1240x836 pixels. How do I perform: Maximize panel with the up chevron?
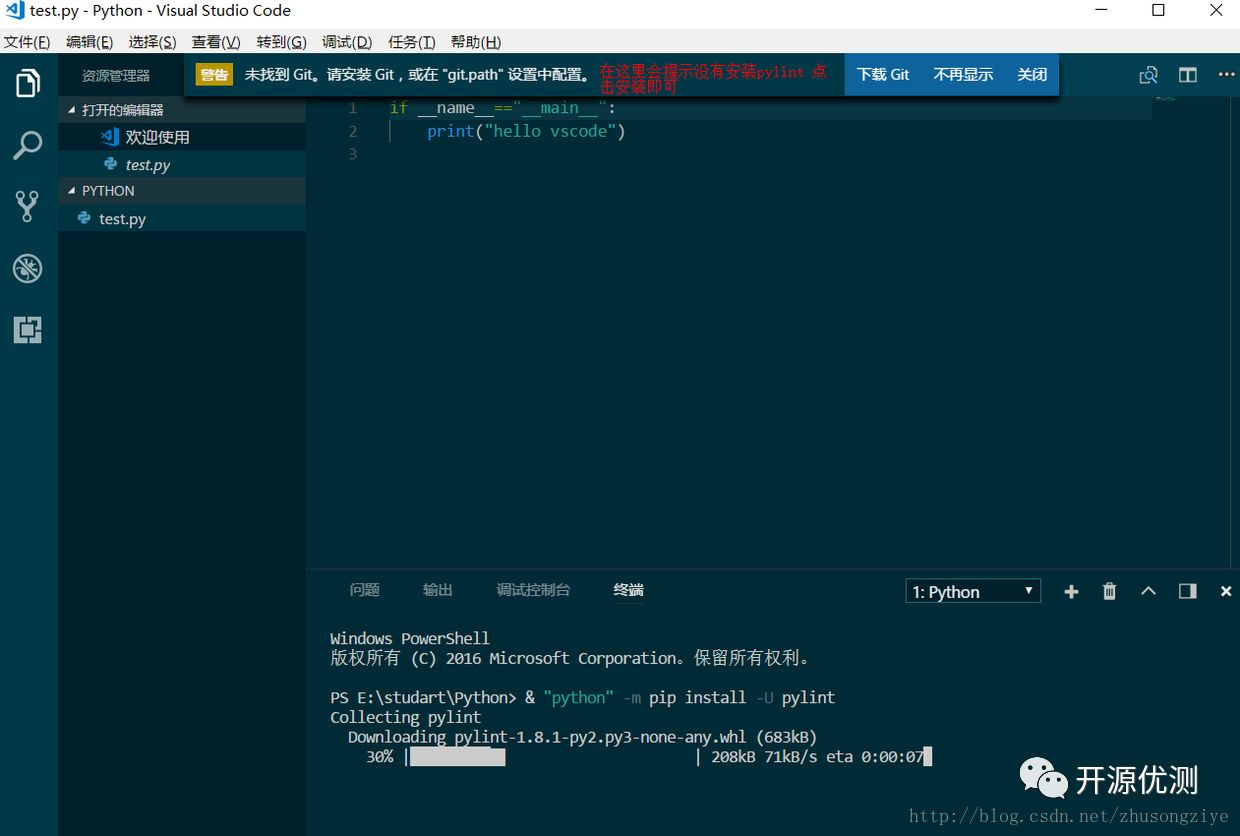(x=1148, y=591)
